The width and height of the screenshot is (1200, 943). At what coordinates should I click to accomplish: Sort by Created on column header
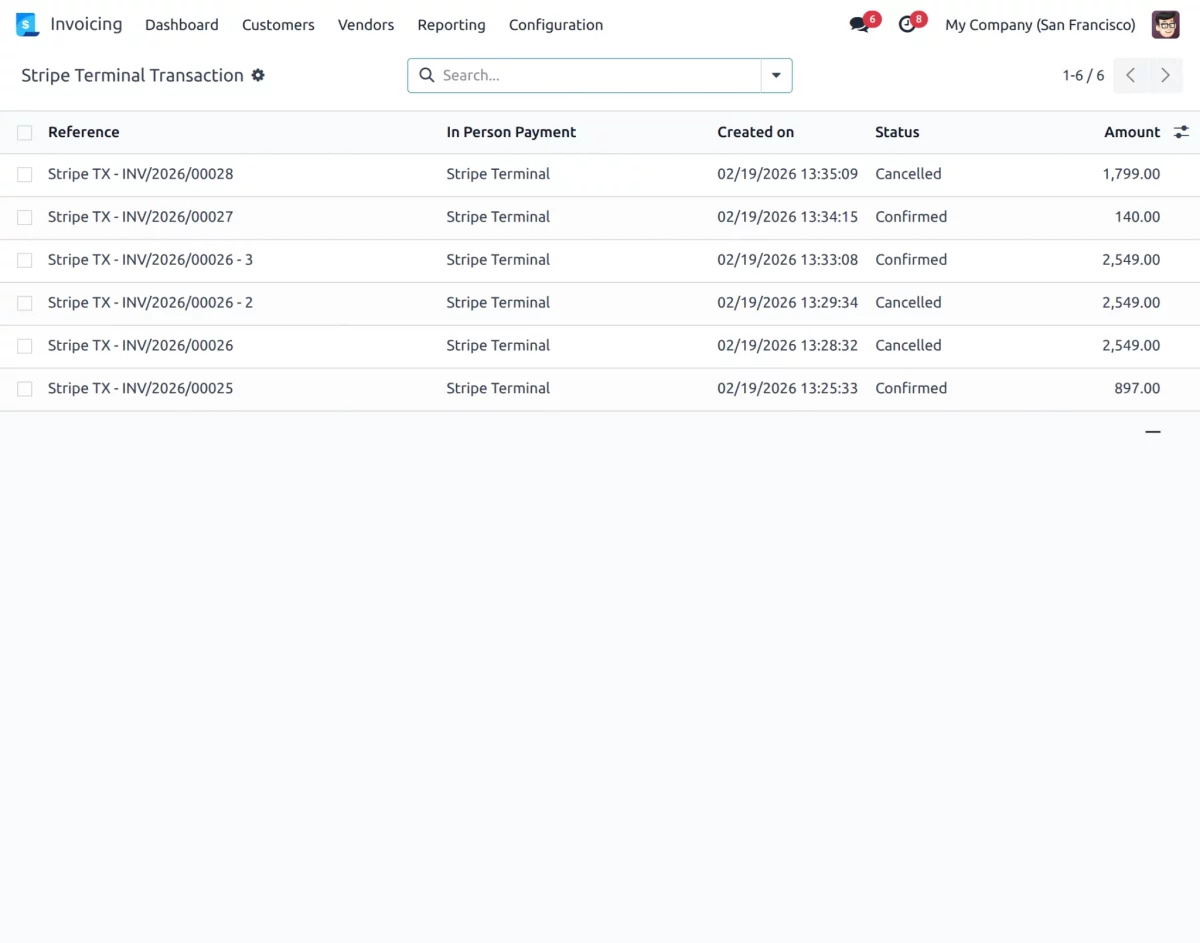pos(755,132)
